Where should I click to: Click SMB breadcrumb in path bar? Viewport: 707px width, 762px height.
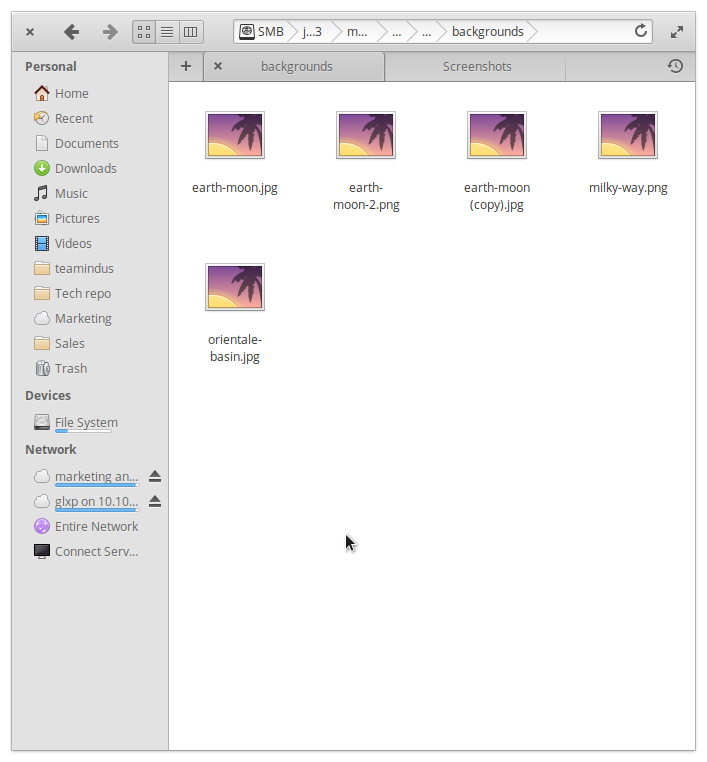(x=262, y=32)
